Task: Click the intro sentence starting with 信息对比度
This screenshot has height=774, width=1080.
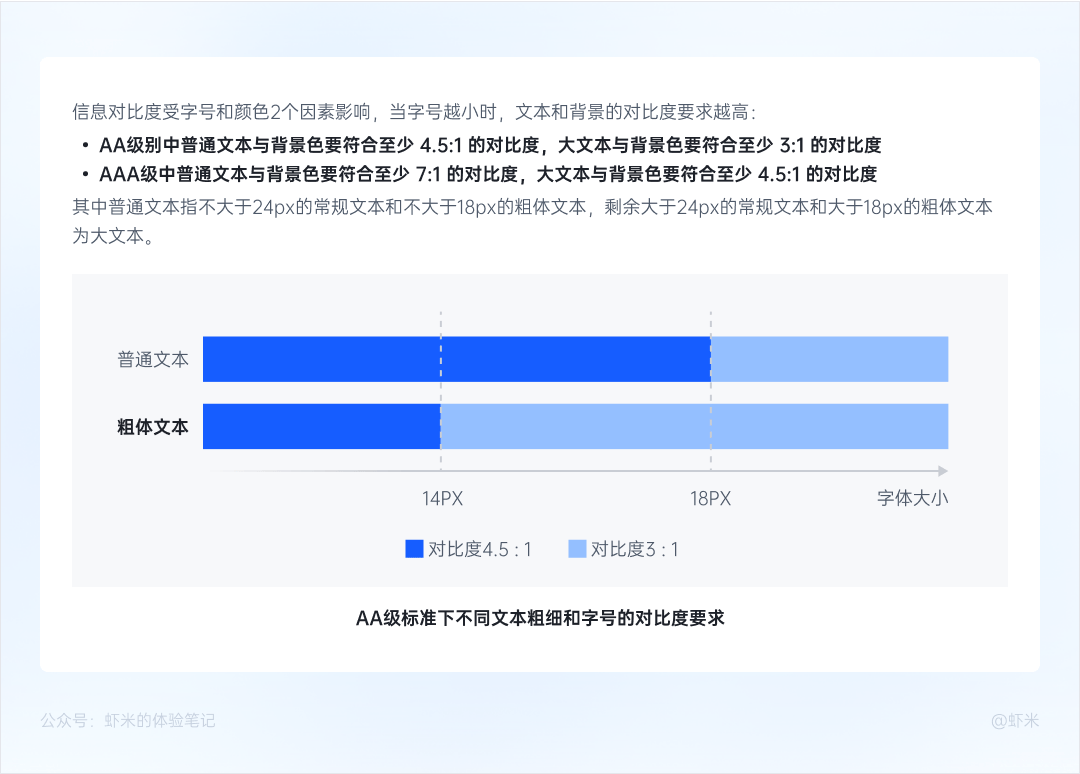Action: click(x=415, y=112)
